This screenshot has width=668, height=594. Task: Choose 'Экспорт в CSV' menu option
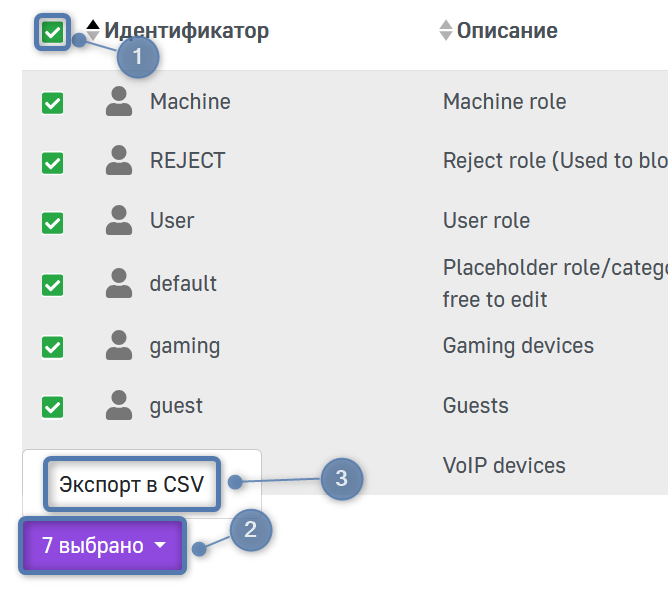point(131,485)
